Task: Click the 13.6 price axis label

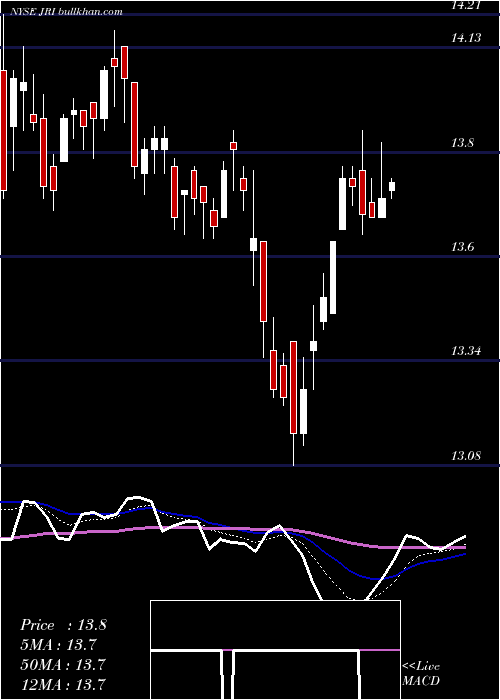Action: pyautogui.click(x=462, y=247)
